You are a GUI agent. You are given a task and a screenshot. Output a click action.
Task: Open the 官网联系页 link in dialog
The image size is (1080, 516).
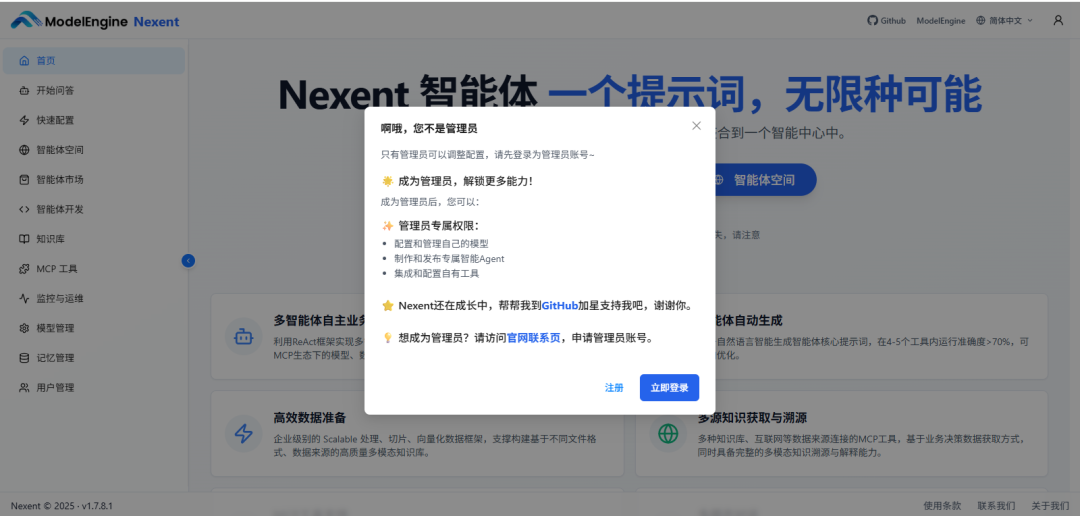[534, 338]
